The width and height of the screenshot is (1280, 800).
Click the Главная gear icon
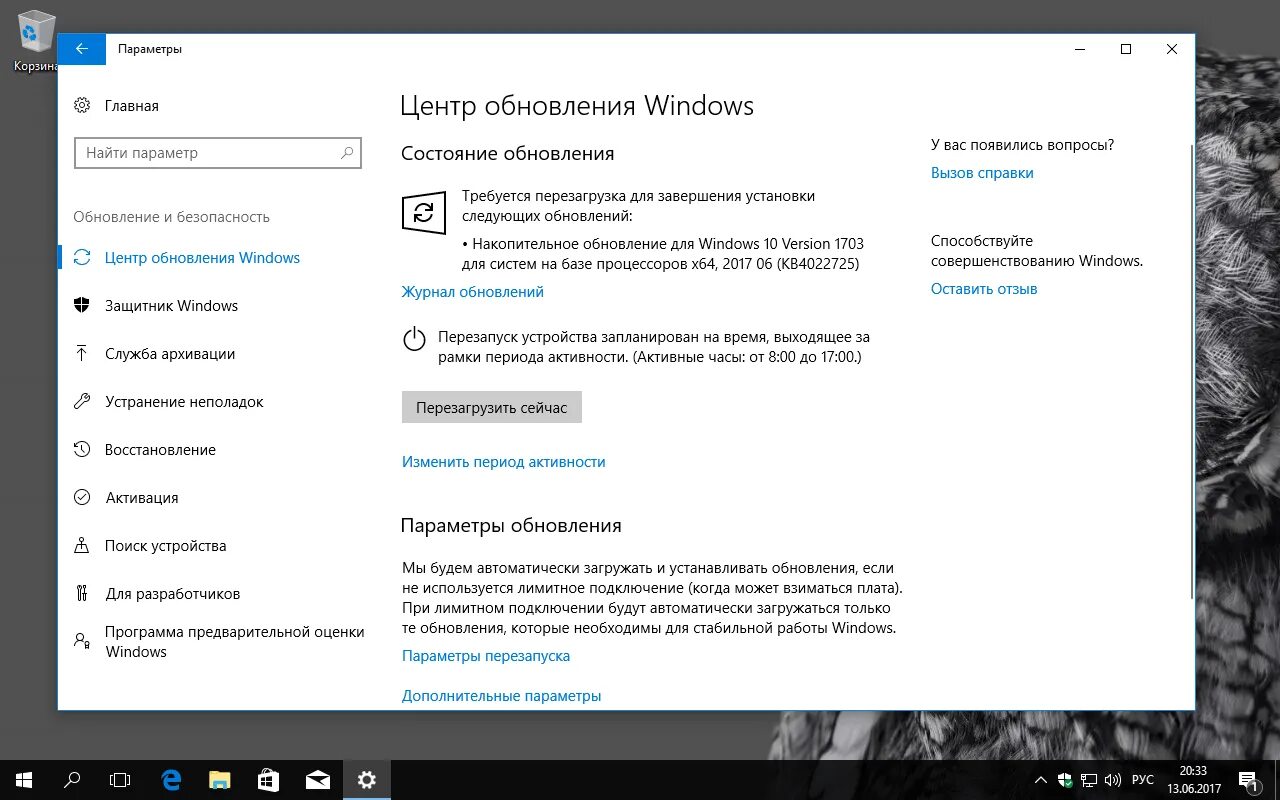pyautogui.click(x=82, y=106)
